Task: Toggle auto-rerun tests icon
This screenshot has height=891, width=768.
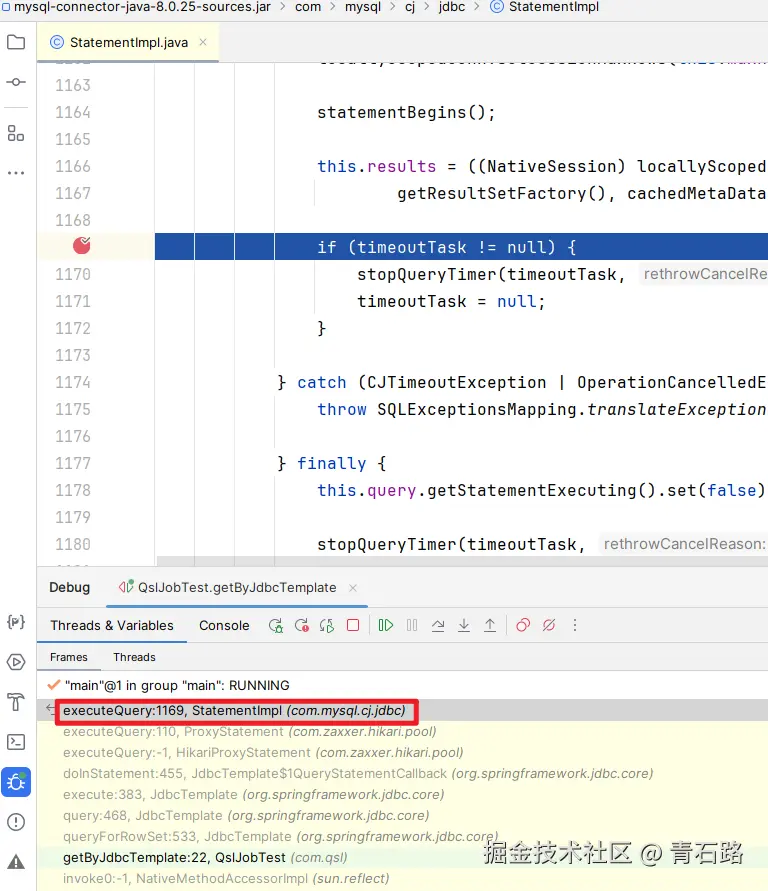Action: [327, 626]
